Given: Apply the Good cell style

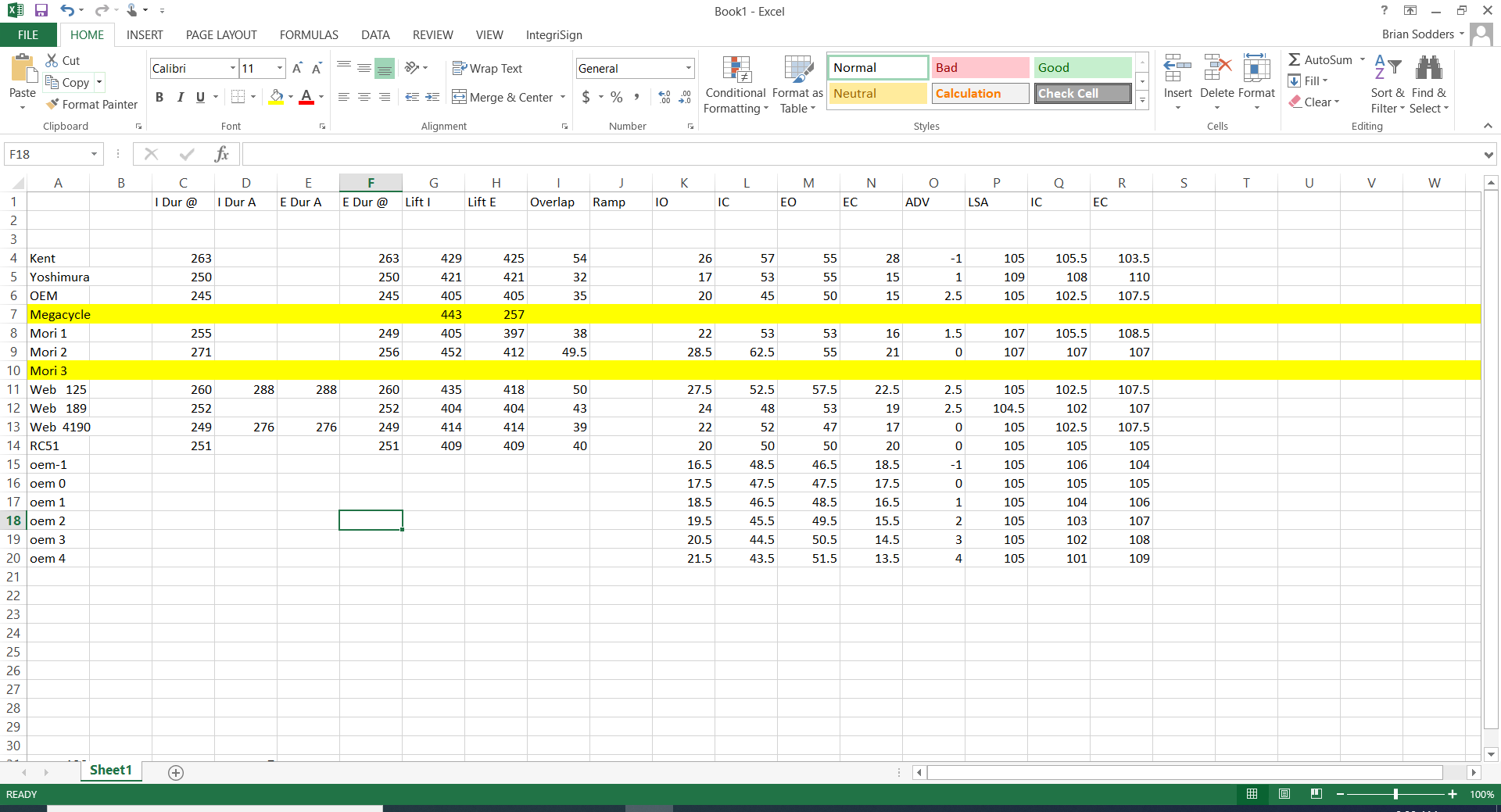Looking at the screenshot, I should point(1083,67).
